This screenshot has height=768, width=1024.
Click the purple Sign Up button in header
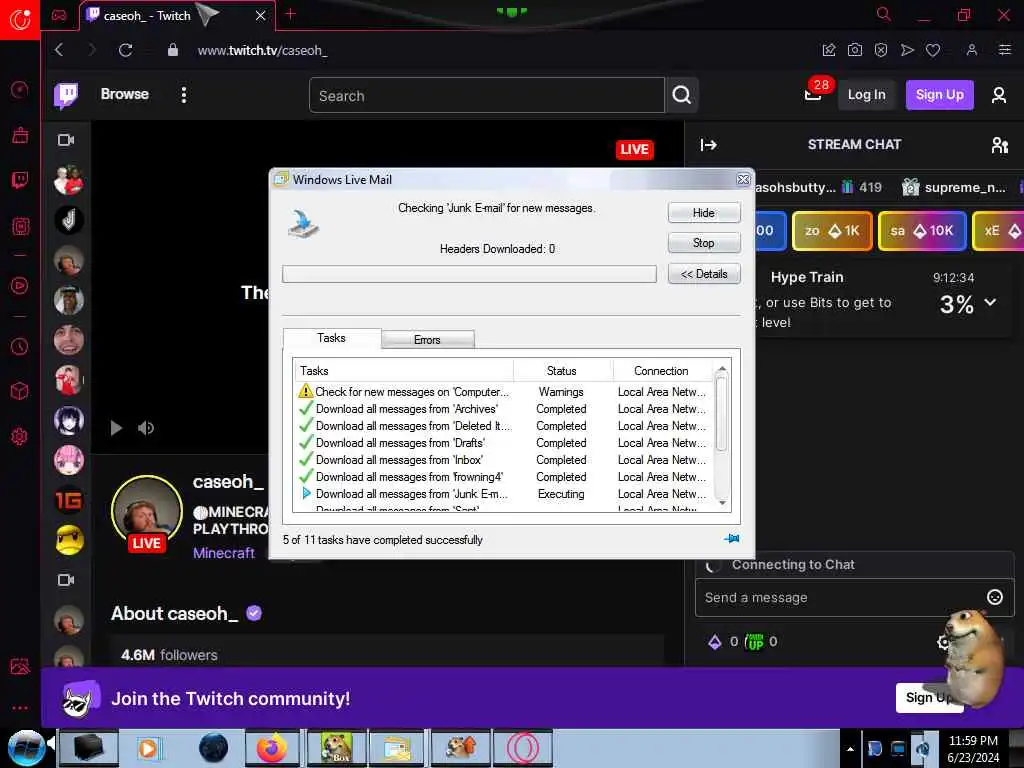tap(940, 95)
